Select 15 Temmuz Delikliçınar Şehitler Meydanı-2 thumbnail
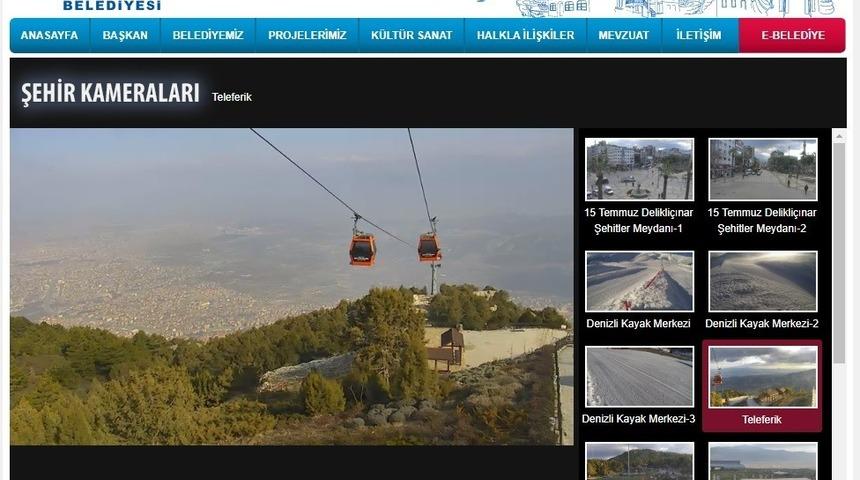The width and height of the screenshot is (860, 480). pyautogui.click(x=762, y=169)
